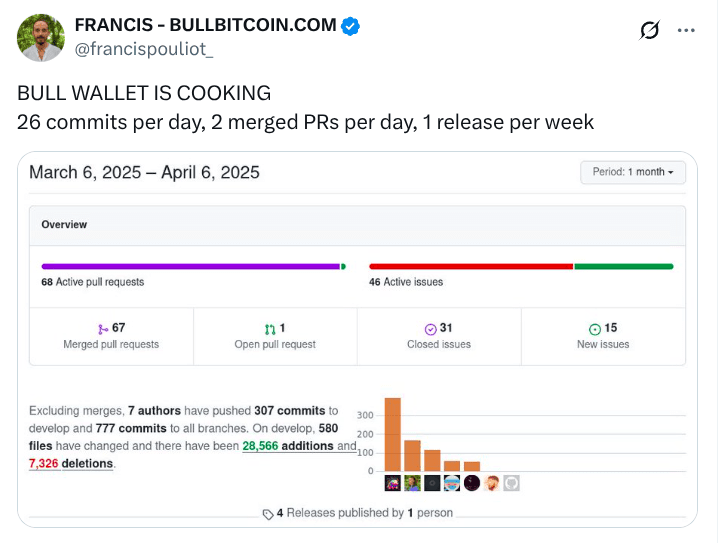Click the tallest orange commit bar
This screenshot has width=721, height=543.
click(x=392, y=434)
